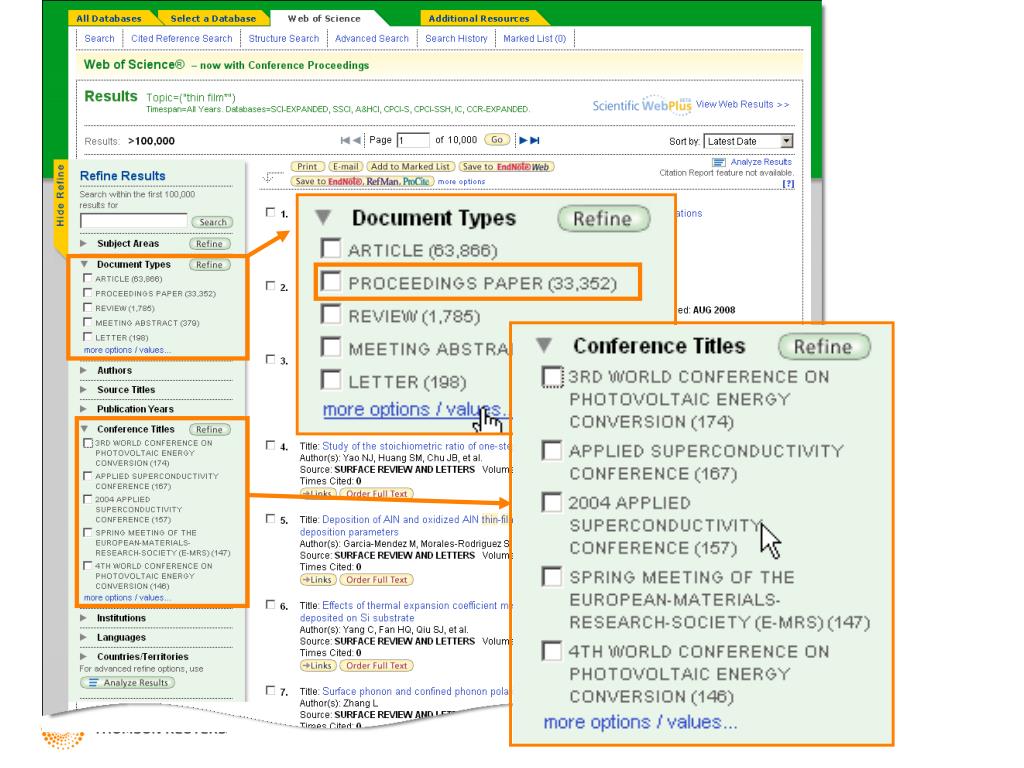
Task: Click Analyze Results button under advanced refine options
Action: (x=127, y=682)
